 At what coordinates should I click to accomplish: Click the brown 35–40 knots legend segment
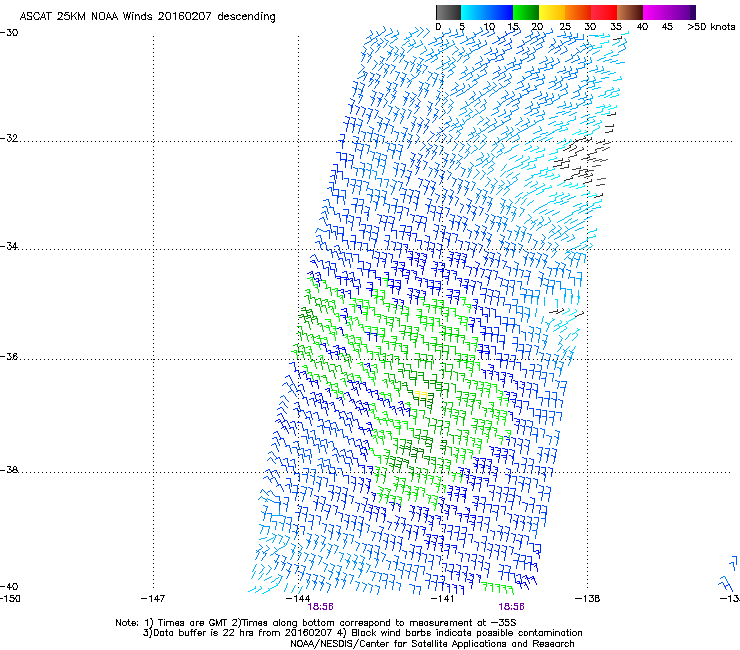pyautogui.click(x=630, y=12)
